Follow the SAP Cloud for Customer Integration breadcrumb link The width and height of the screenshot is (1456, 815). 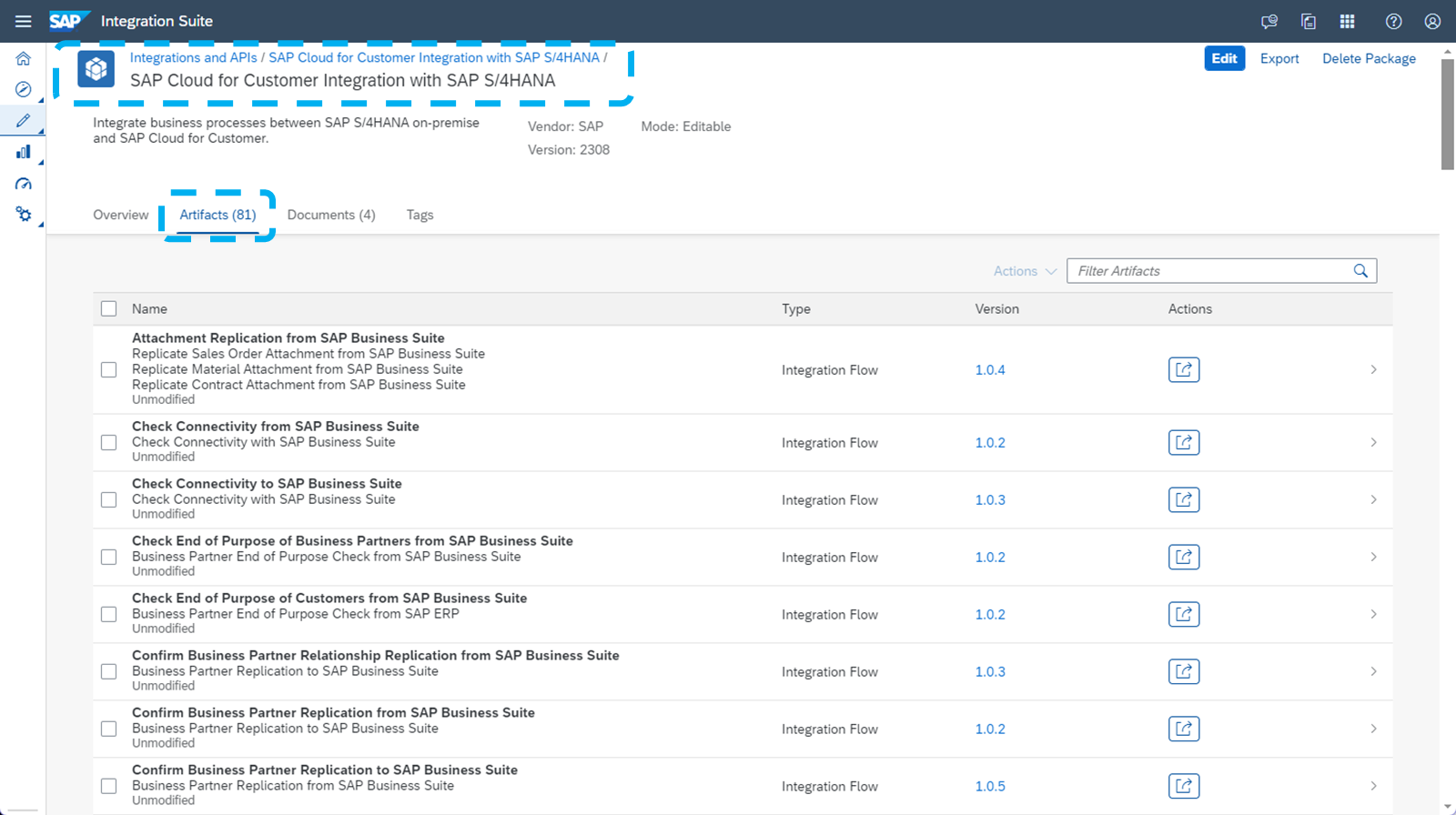point(434,57)
